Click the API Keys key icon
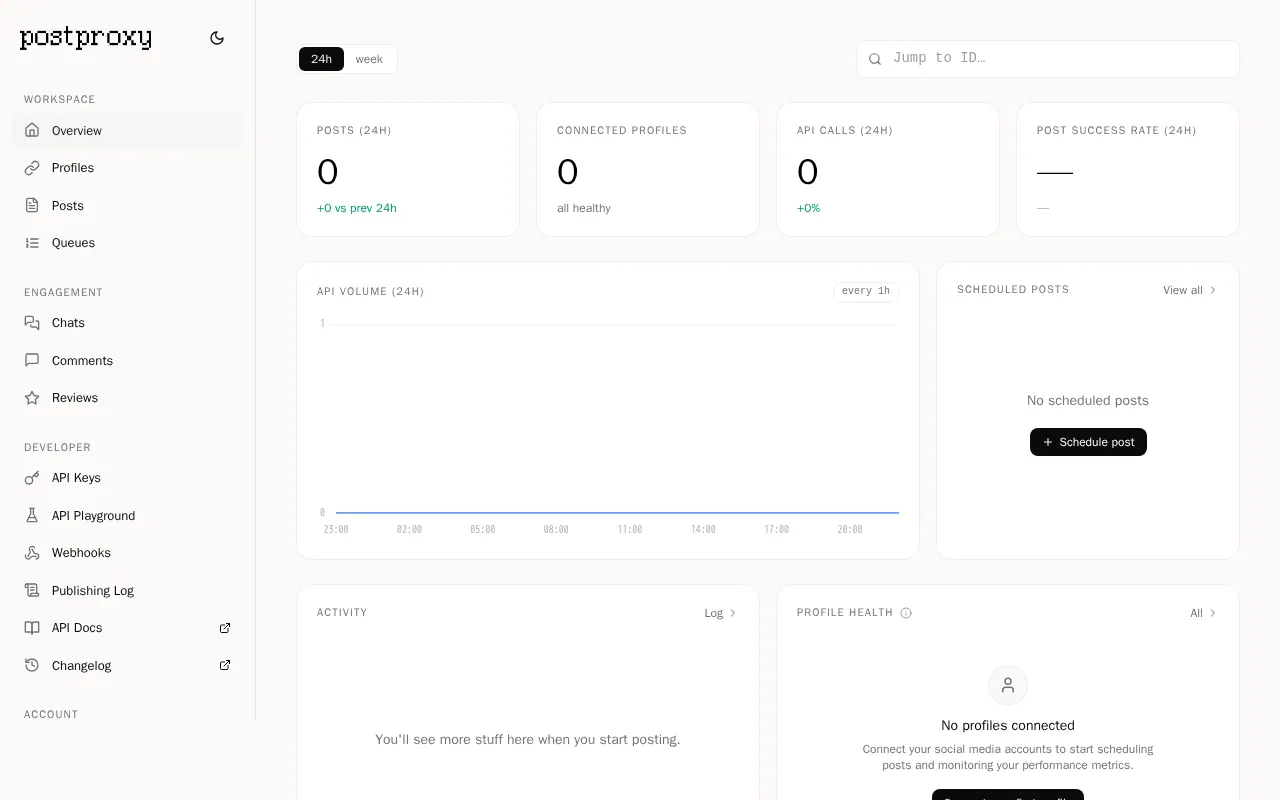 32,478
